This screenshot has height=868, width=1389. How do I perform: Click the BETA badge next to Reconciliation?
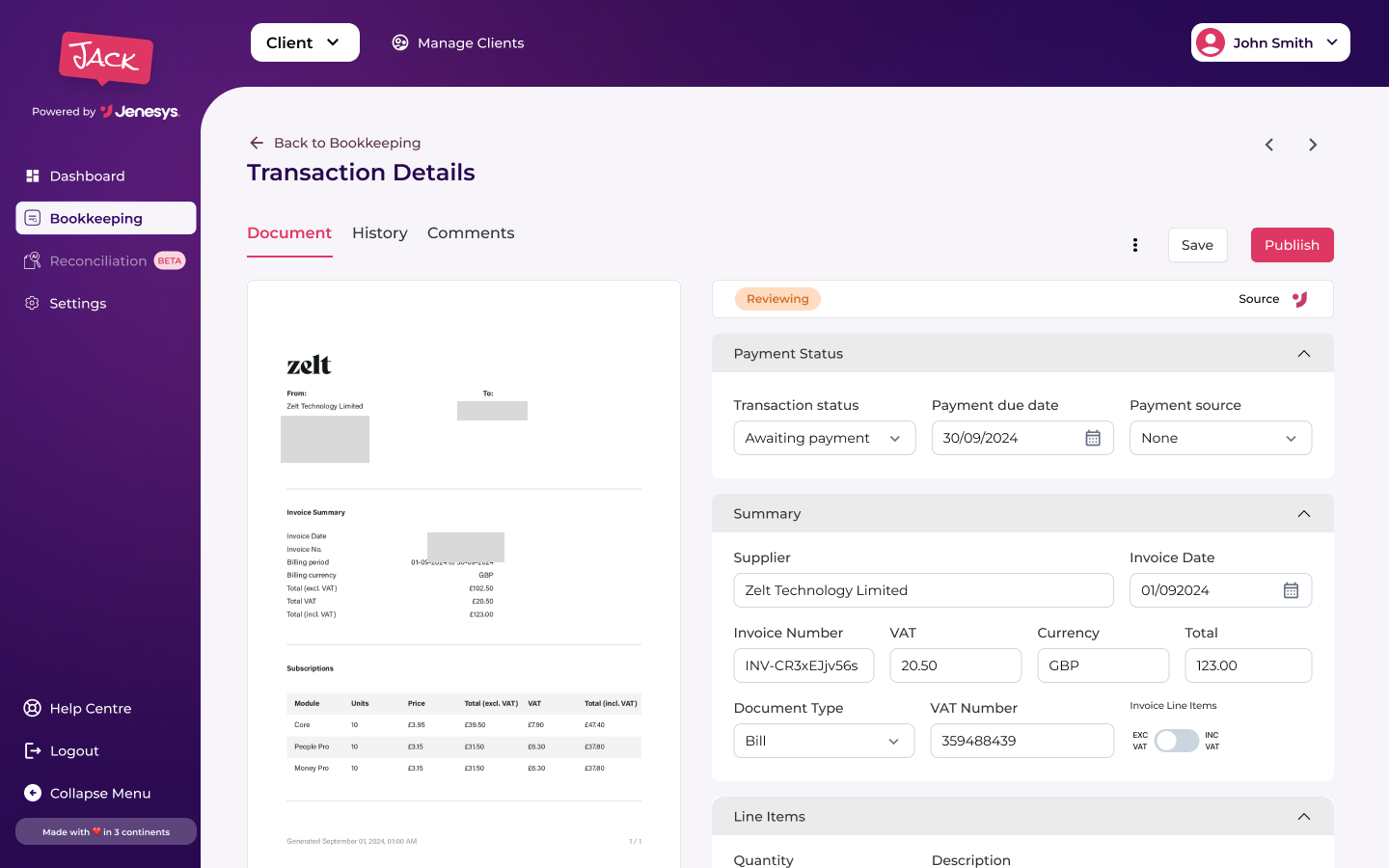[170, 260]
